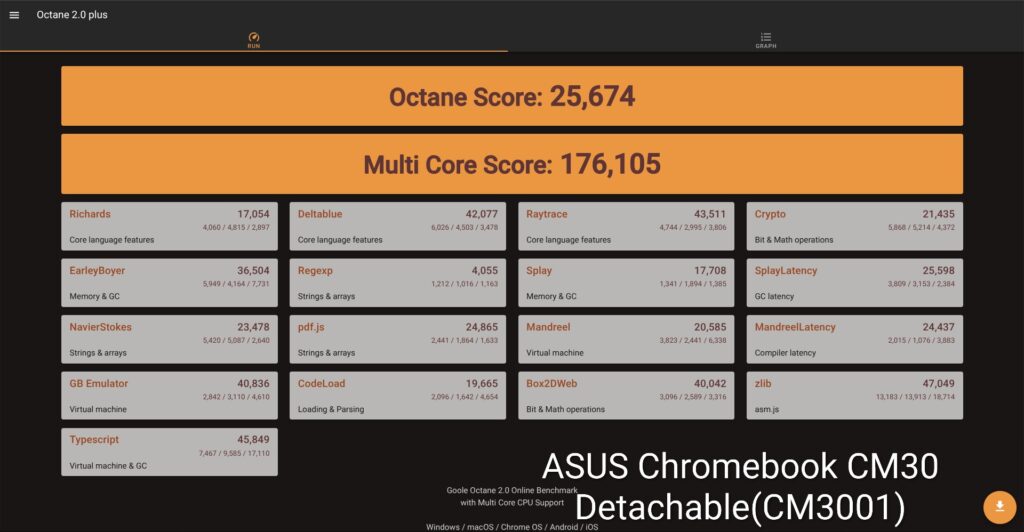Open the zlib benchmark card
The image size is (1024, 532).
coord(854,396)
